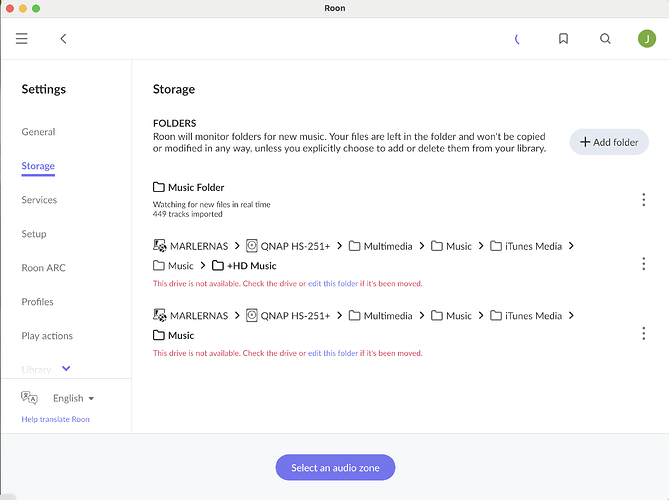
Task: Open the green J profile avatar
Action: pos(647,39)
